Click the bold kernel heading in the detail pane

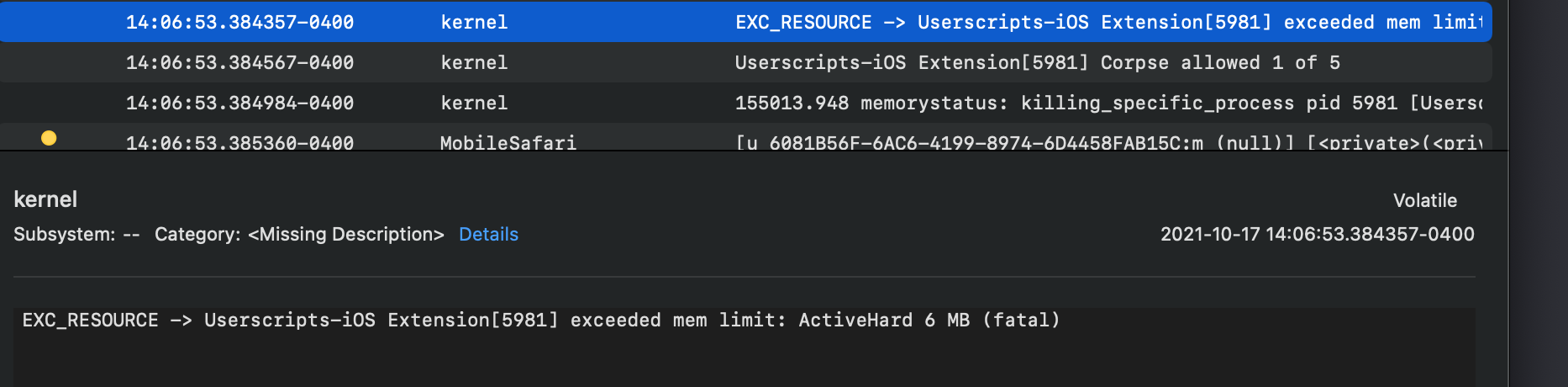click(x=45, y=199)
